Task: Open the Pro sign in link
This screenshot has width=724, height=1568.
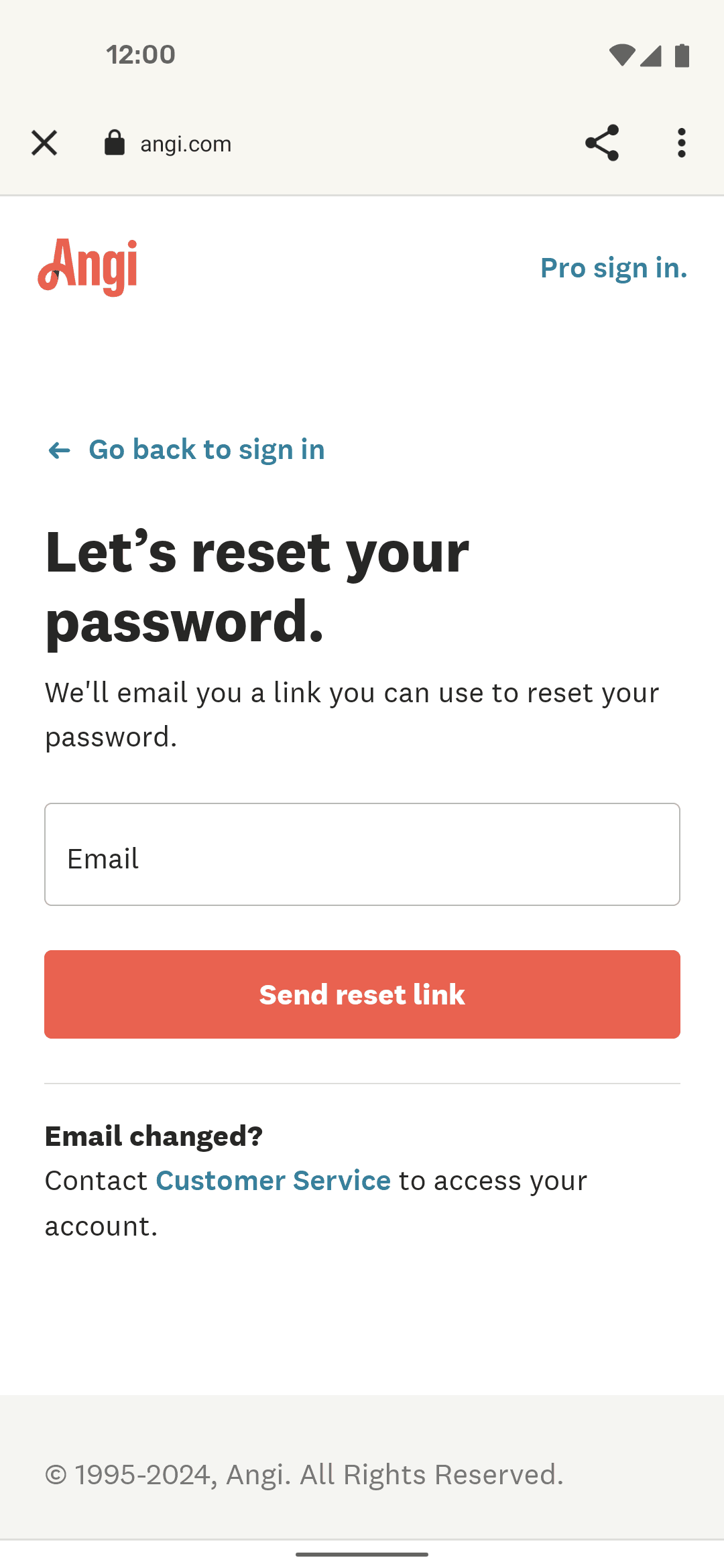Action: [613, 268]
